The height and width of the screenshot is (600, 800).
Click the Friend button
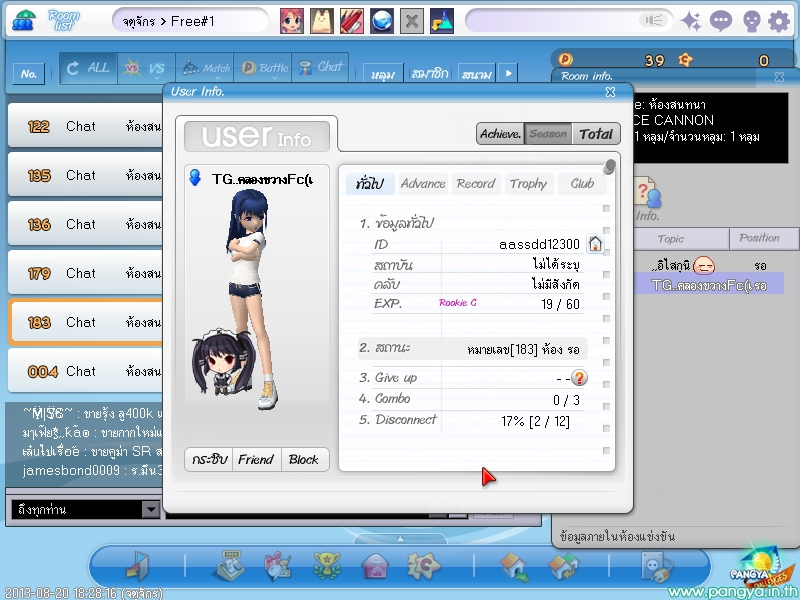pos(256,460)
